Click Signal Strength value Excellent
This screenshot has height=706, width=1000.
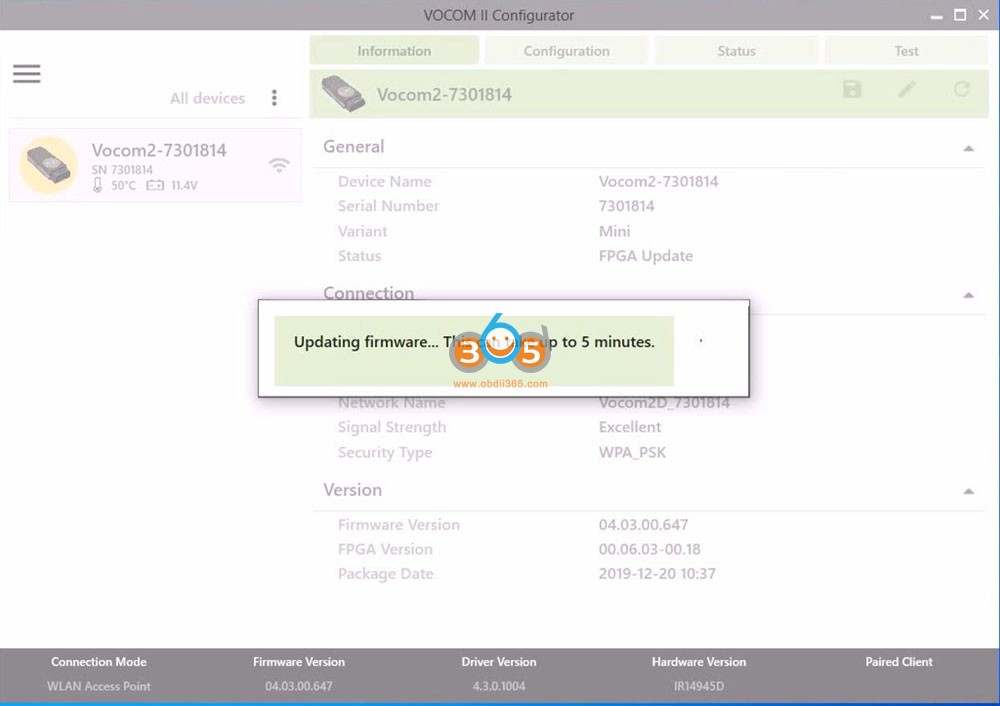tap(629, 427)
